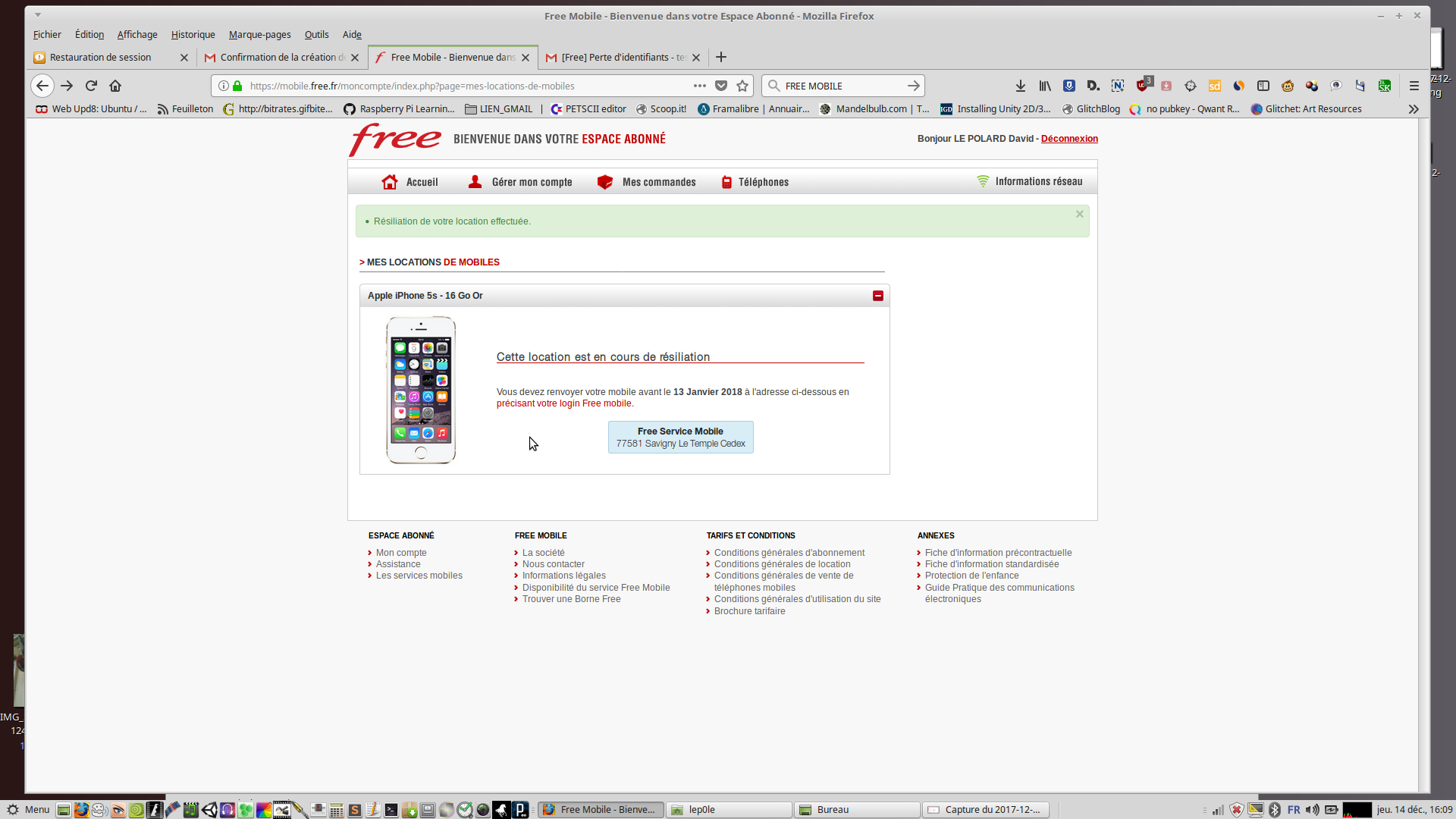
Task: Click the Pocket save icon
Action: click(721, 86)
